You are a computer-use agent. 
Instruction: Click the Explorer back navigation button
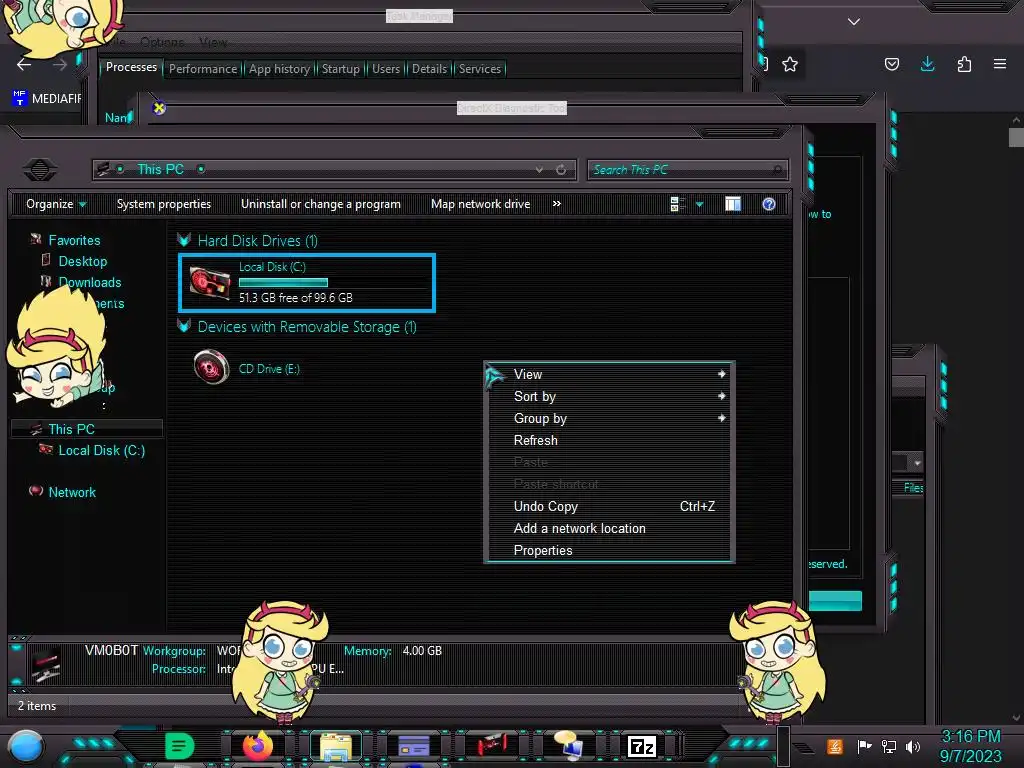coord(40,170)
